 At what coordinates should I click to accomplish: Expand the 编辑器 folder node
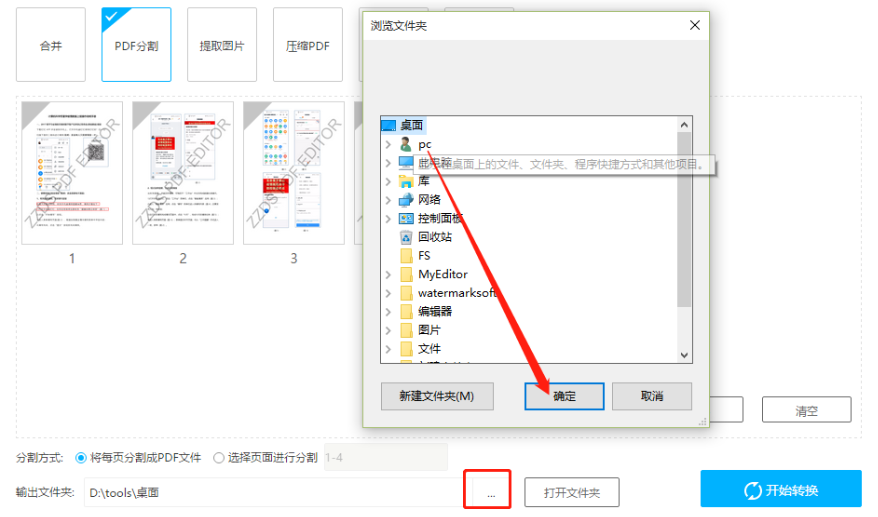388,311
